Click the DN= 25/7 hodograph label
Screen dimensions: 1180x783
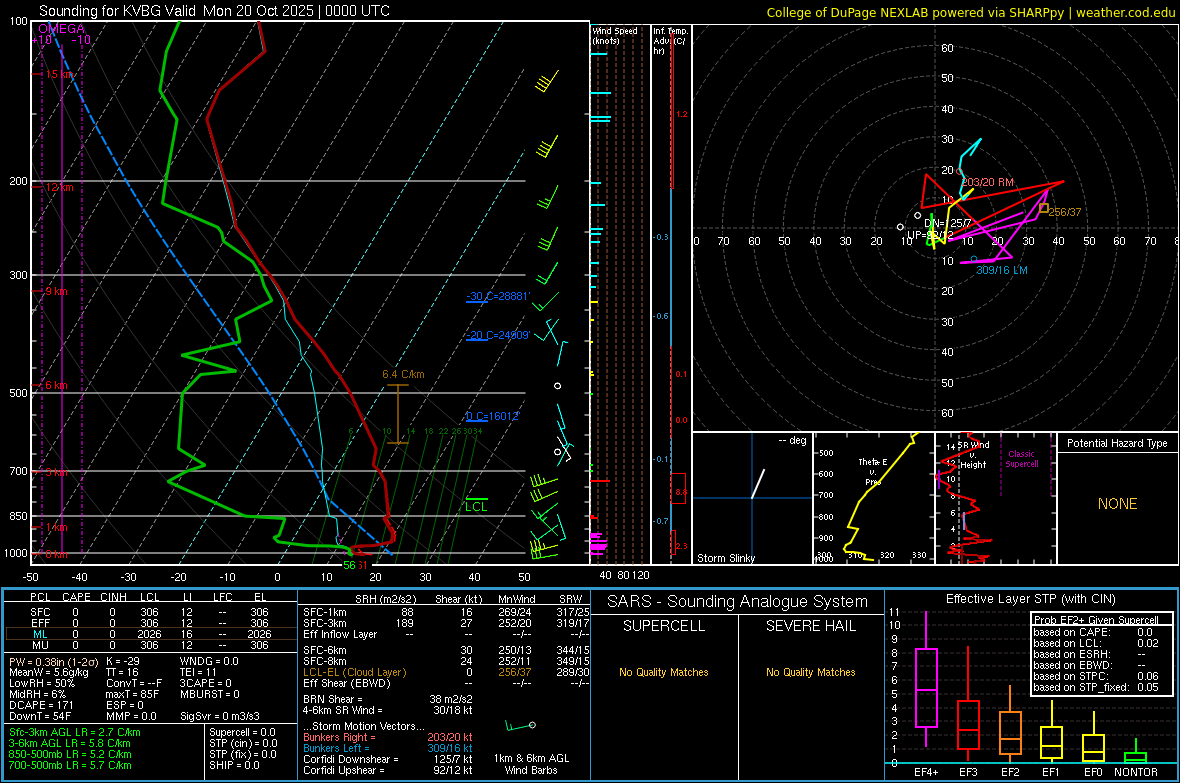(x=947, y=224)
